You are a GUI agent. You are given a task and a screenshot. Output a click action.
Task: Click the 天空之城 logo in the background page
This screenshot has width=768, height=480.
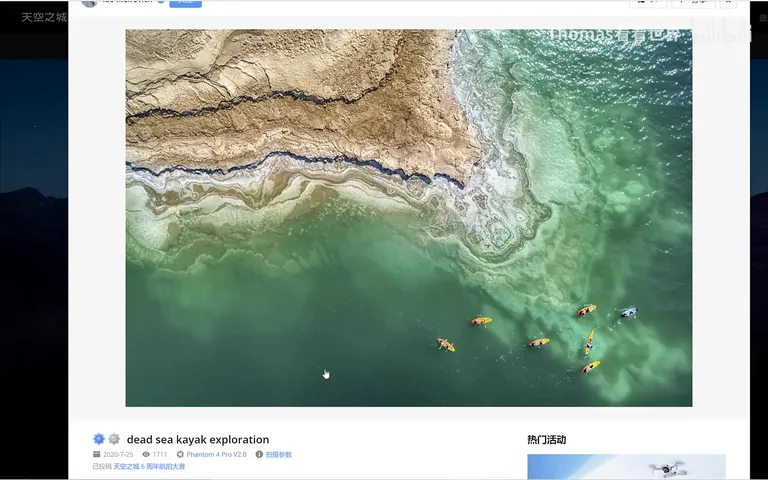(x=44, y=18)
